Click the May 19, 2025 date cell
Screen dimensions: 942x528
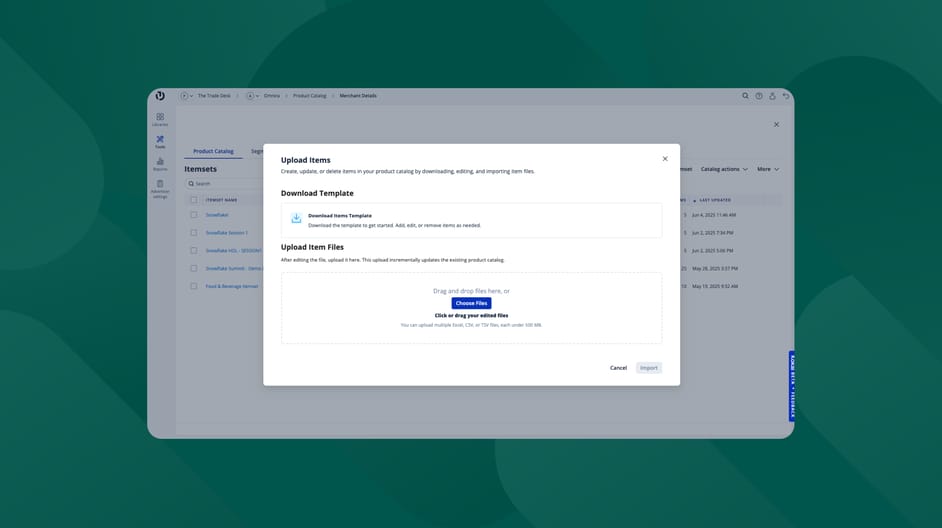click(715, 287)
